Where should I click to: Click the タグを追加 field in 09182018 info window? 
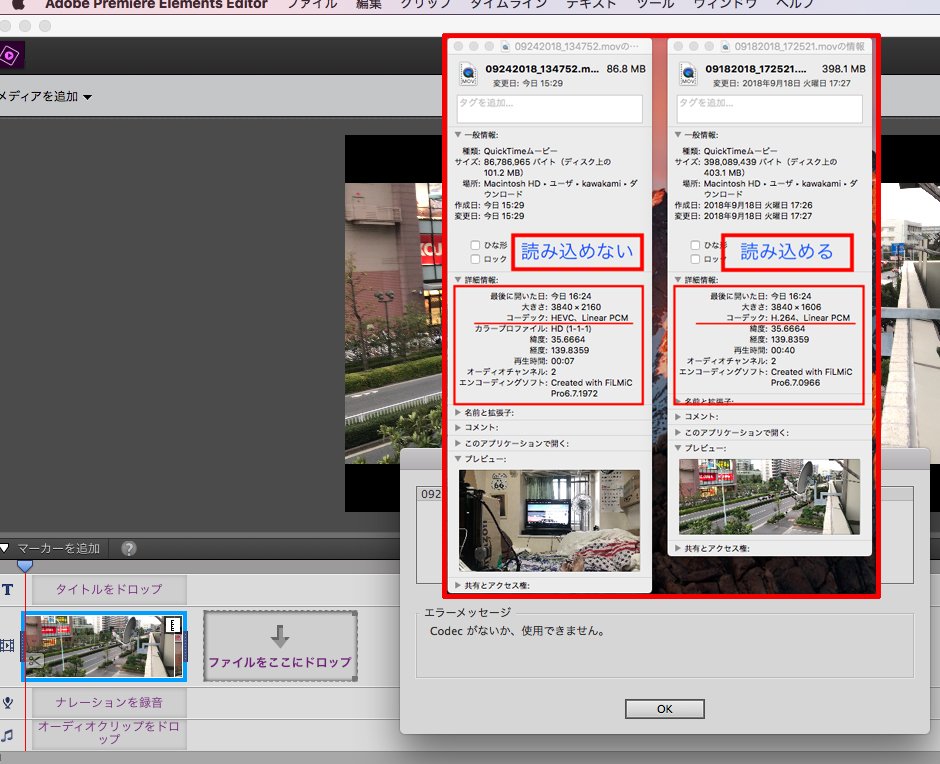[770, 109]
